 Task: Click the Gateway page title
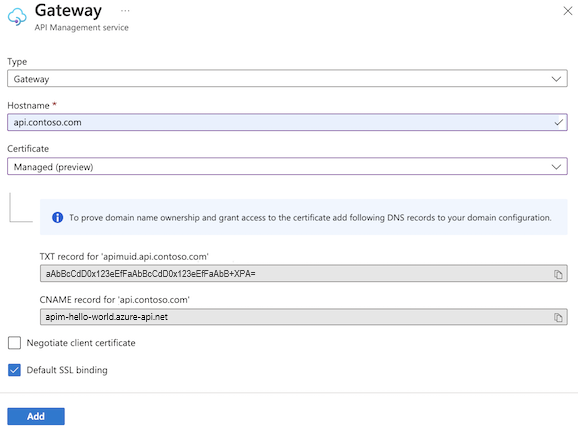click(68, 10)
